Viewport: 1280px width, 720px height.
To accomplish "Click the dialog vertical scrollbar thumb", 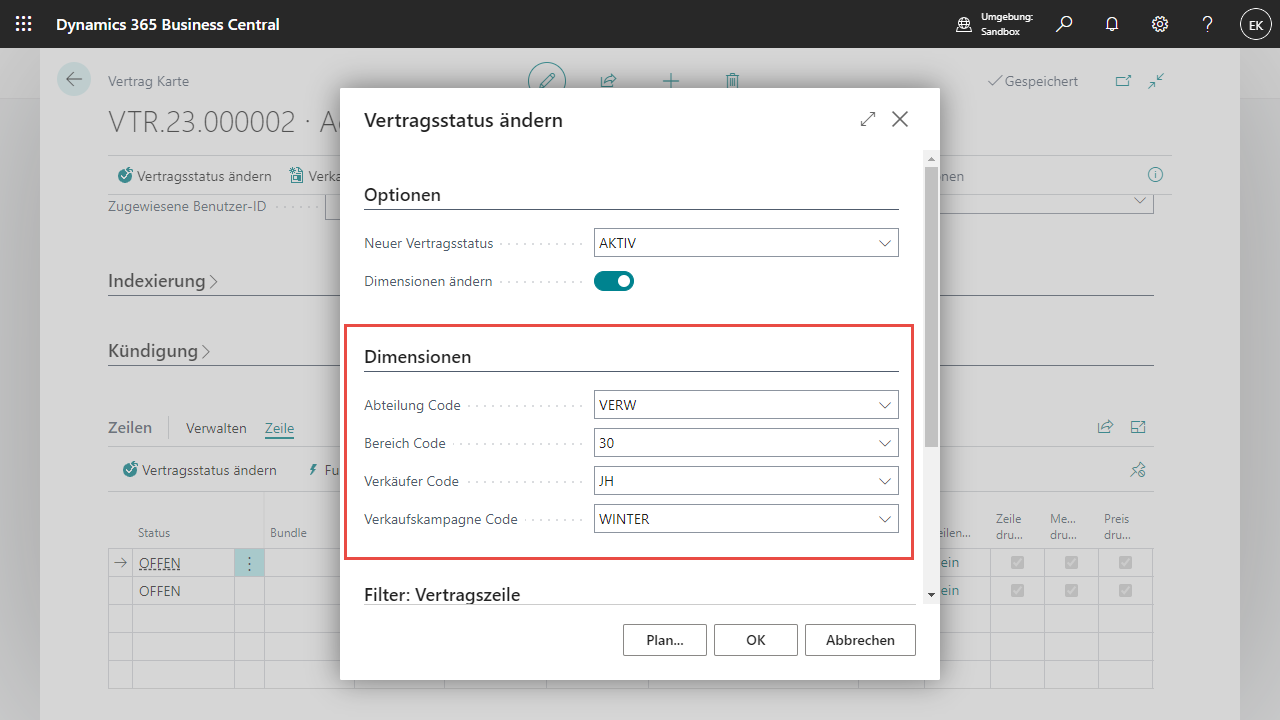I will point(931,300).
